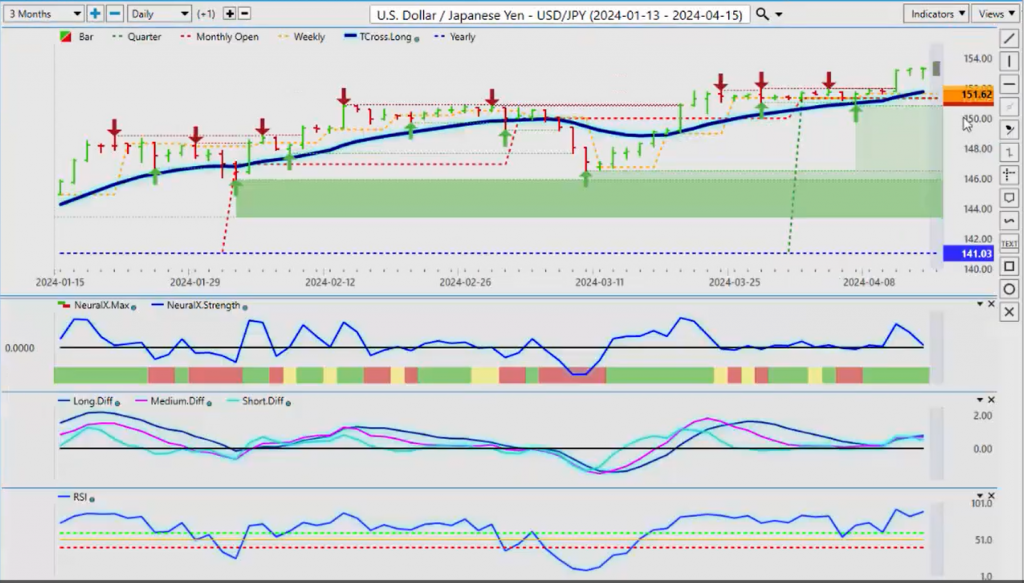Select the horizontal line drawing tool
Image resolution: width=1024 pixels, height=583 pixels.
point(1009,84)
